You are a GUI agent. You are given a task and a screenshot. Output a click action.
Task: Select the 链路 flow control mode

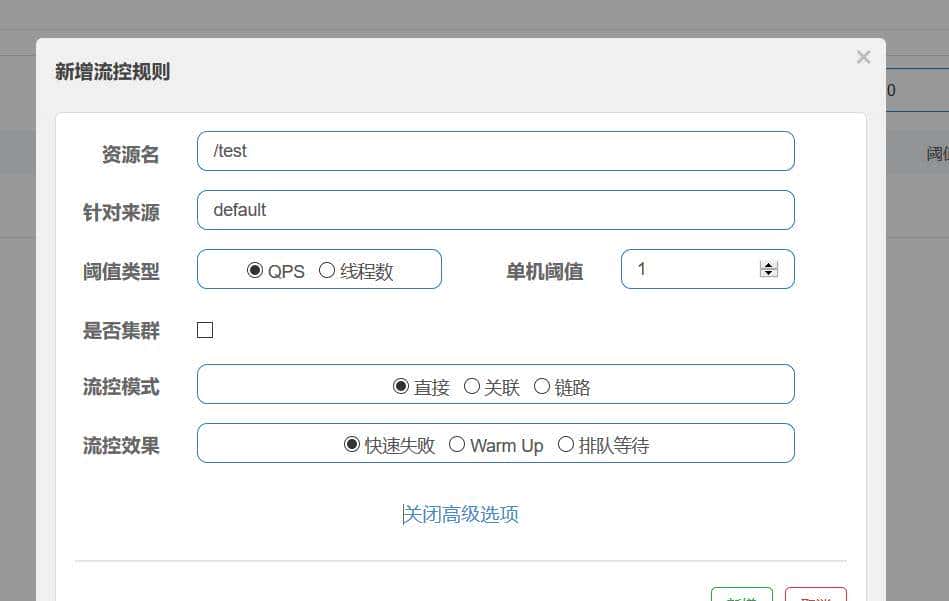541,387
